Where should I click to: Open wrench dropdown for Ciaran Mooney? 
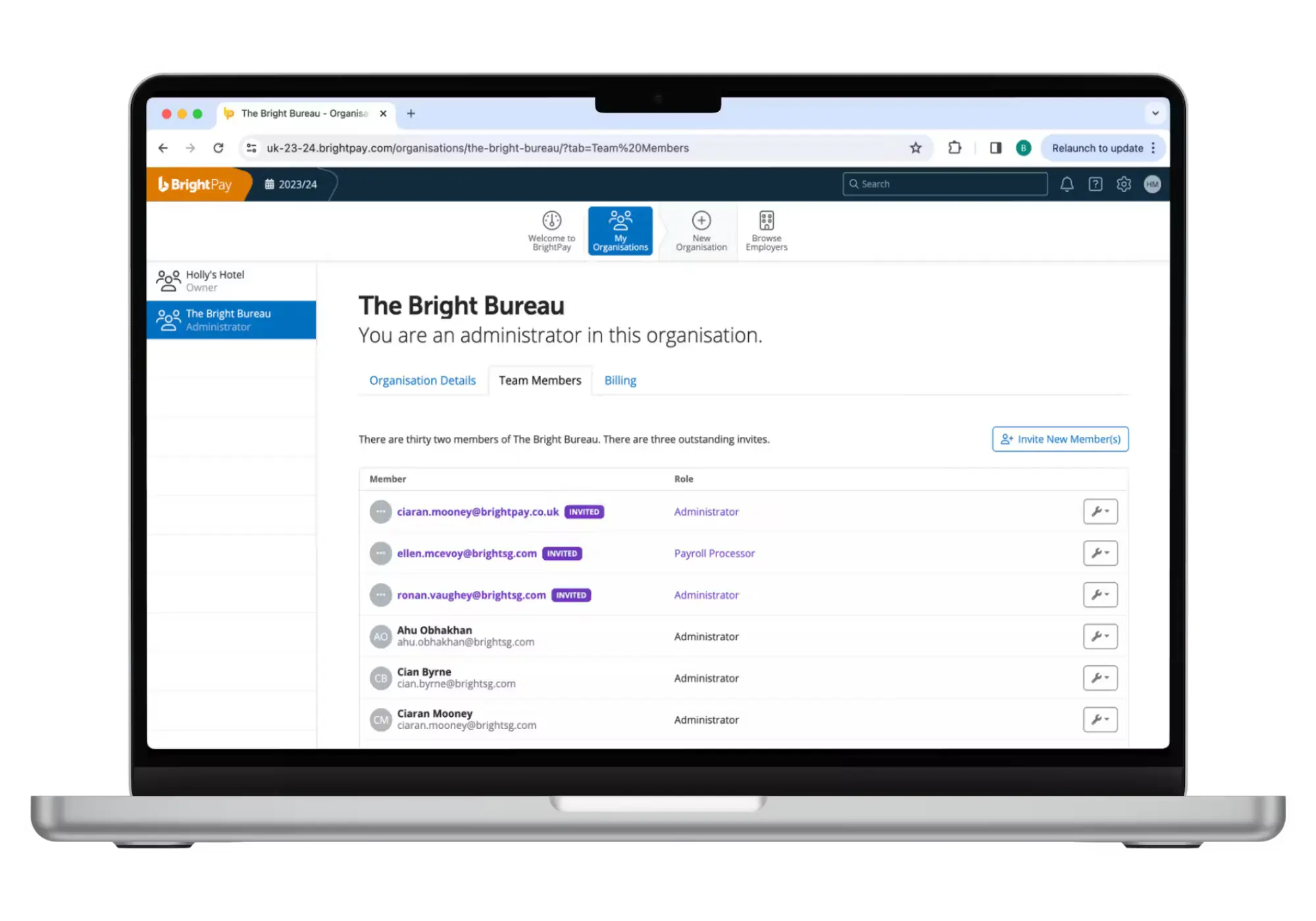(1100, 719)
